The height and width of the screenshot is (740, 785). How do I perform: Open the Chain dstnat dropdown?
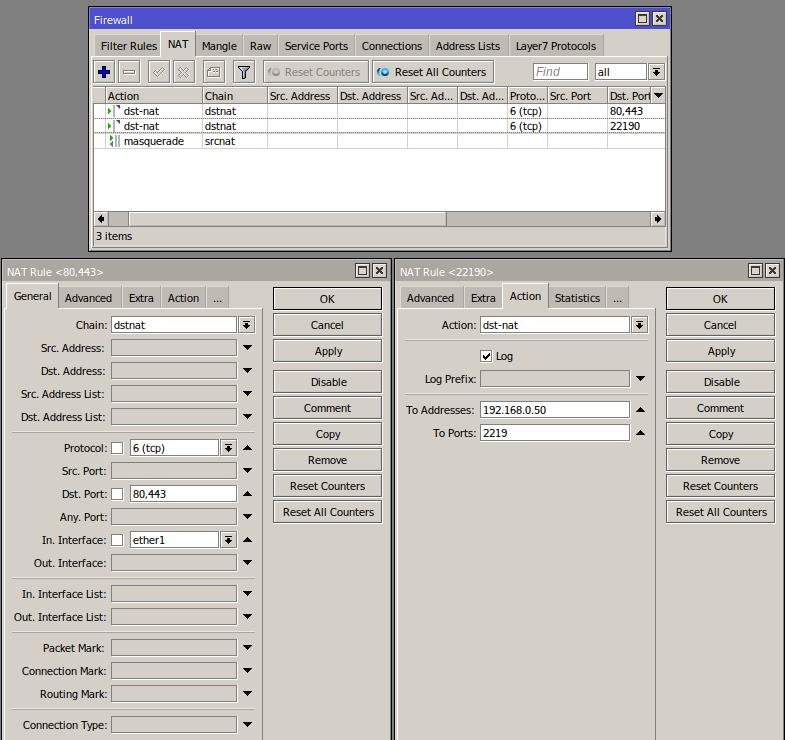pyautogui.click(x=246, y=325)
